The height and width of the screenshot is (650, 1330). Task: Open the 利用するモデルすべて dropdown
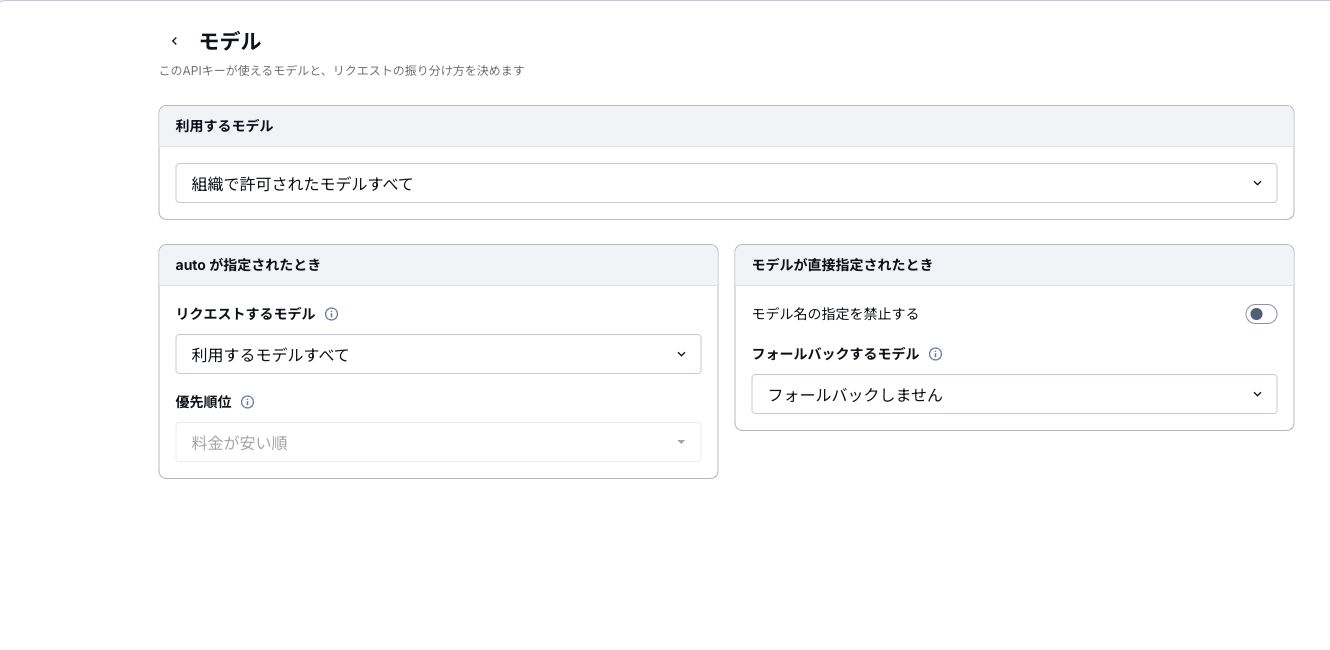[438, 354]
